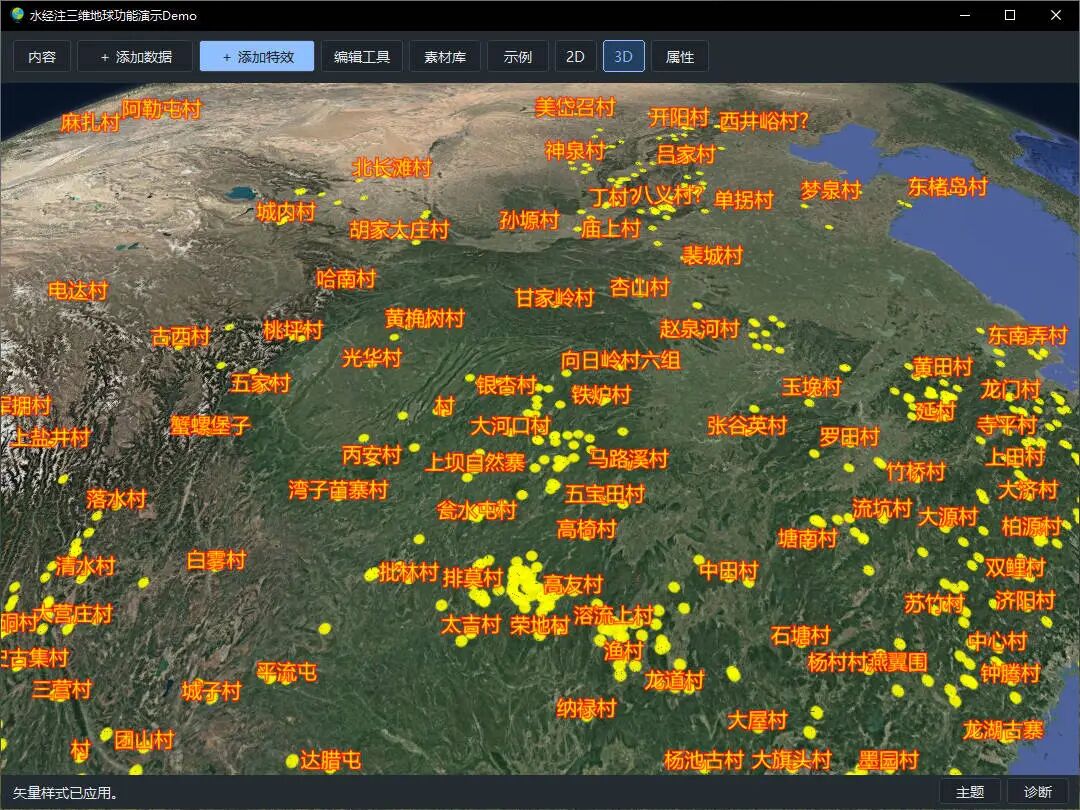Select the 西井峪村? map label
This screenshot has width=1080, height=810.
tap(764, 121)
